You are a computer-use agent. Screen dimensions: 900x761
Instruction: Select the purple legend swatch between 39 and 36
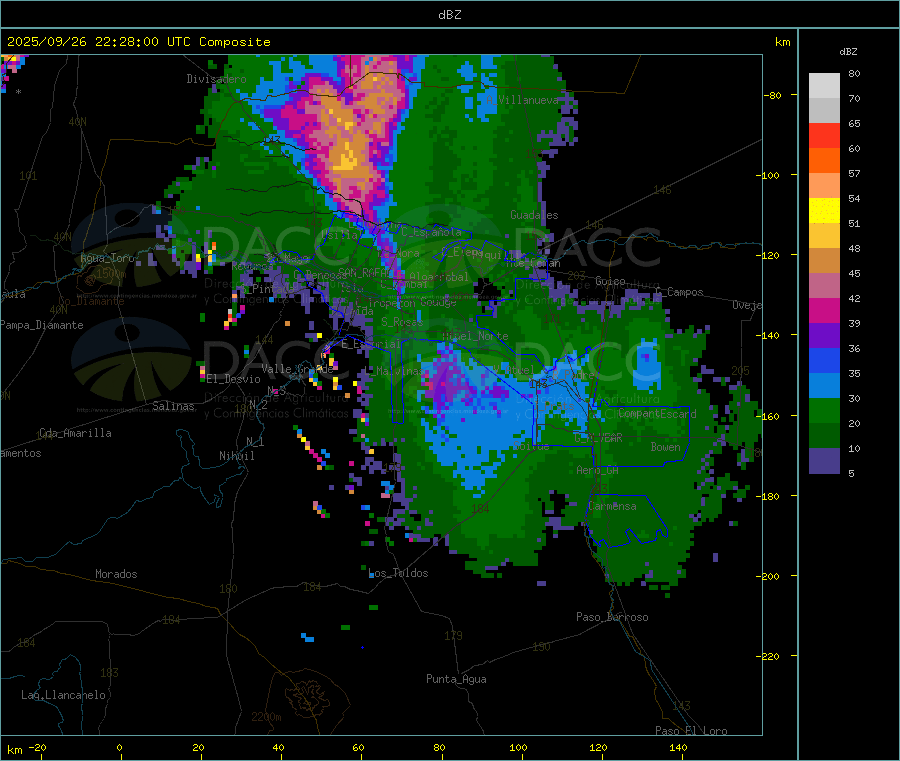tap(824, 336)
